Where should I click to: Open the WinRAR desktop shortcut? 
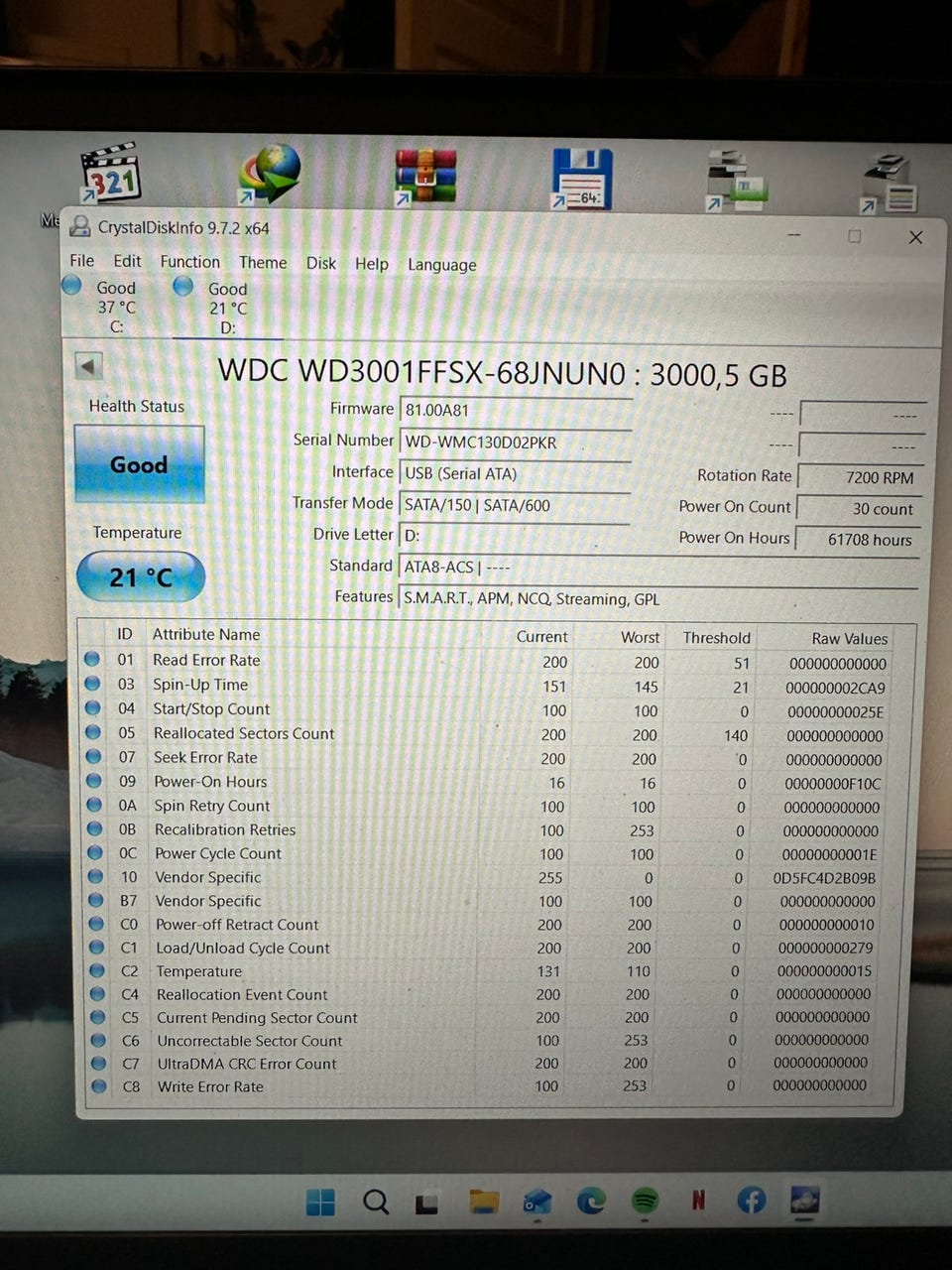(x=424, y=177)
